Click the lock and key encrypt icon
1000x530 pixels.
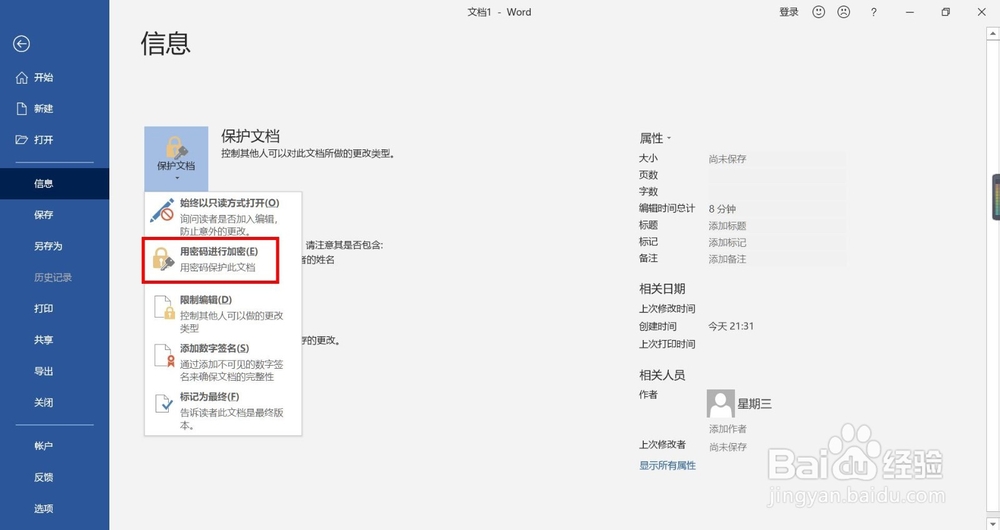(163, 260)
